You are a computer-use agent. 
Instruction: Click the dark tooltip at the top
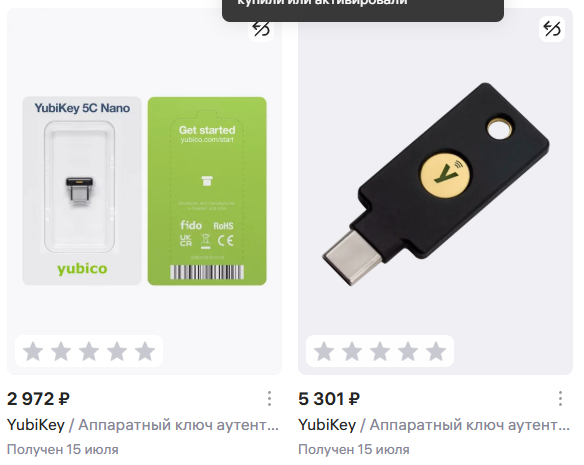(363, 10)
